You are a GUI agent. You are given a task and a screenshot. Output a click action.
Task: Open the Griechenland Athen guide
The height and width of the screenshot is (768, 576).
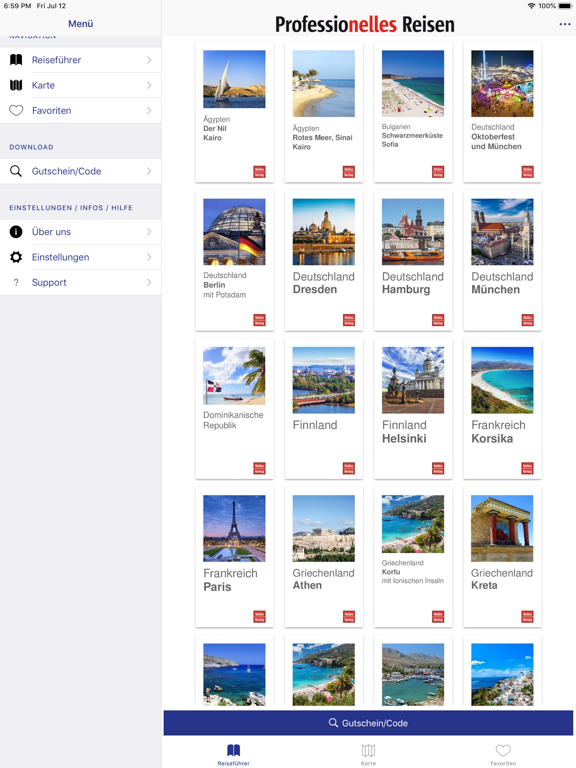coord(324,557)
